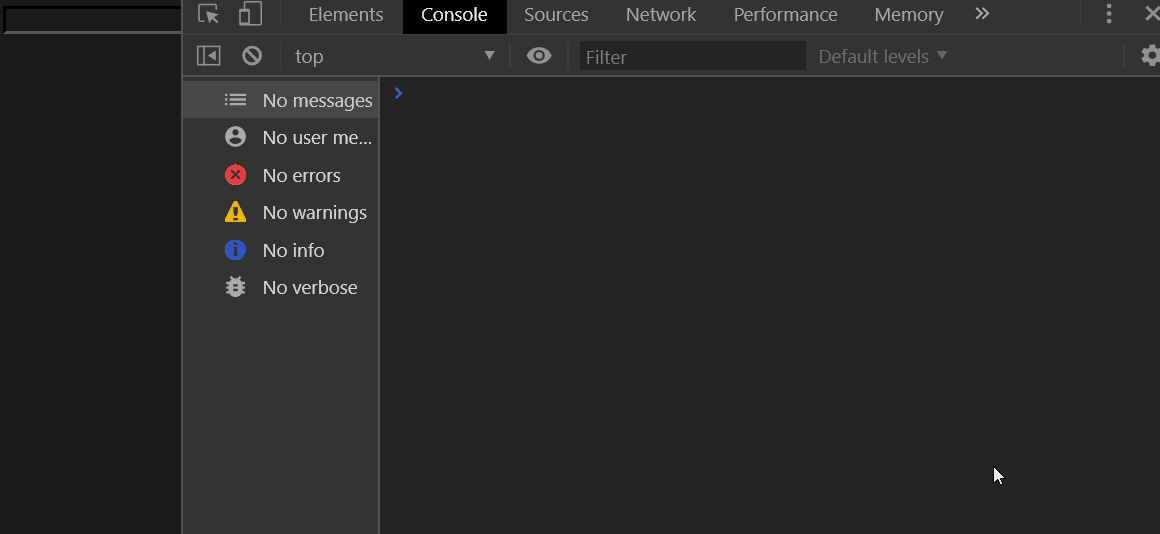1160x534 pixels.
Task: Click the red No errors icon
Action: tap(235, 175)
